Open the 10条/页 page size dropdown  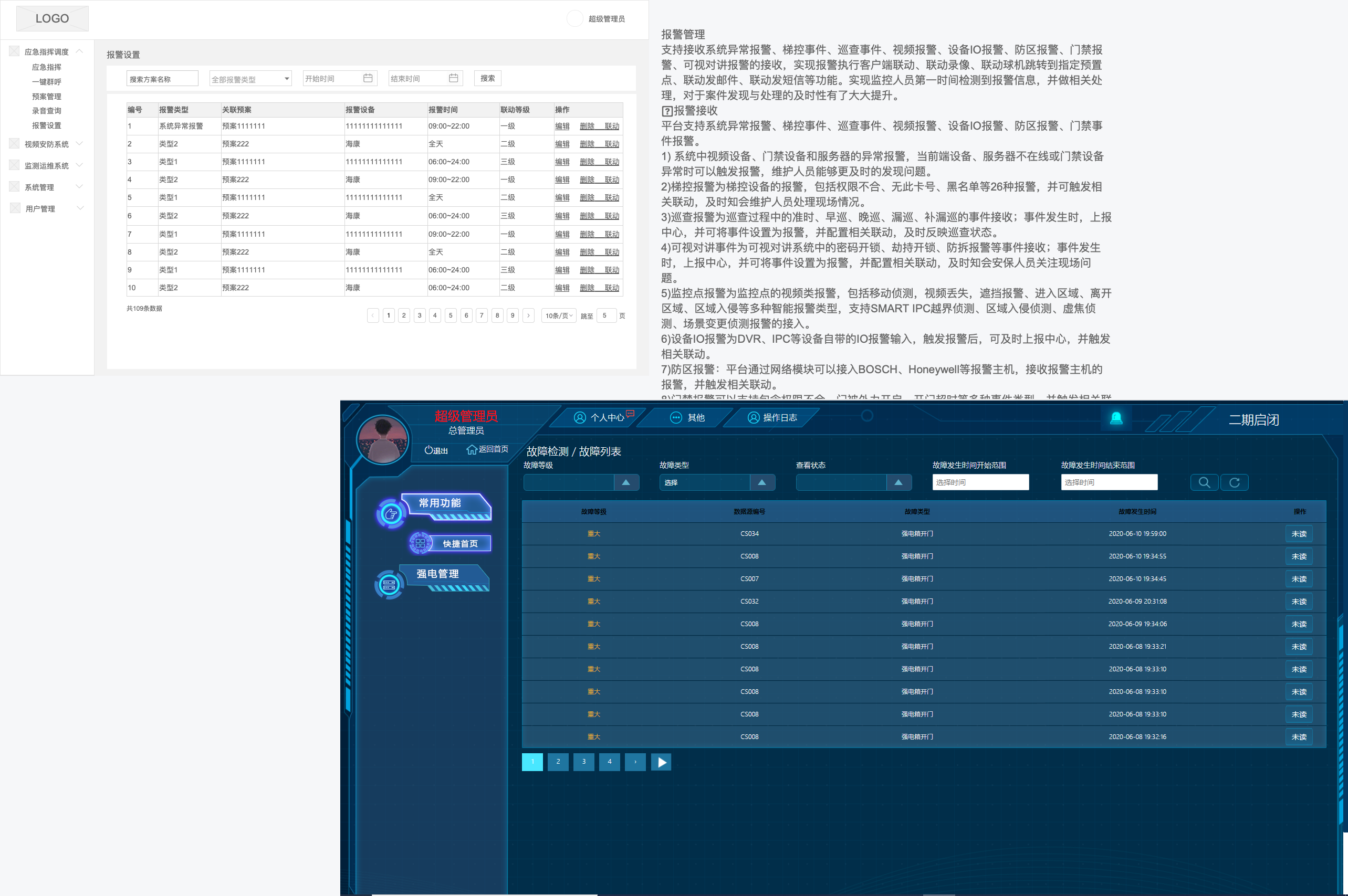click(x=559, y=315)
